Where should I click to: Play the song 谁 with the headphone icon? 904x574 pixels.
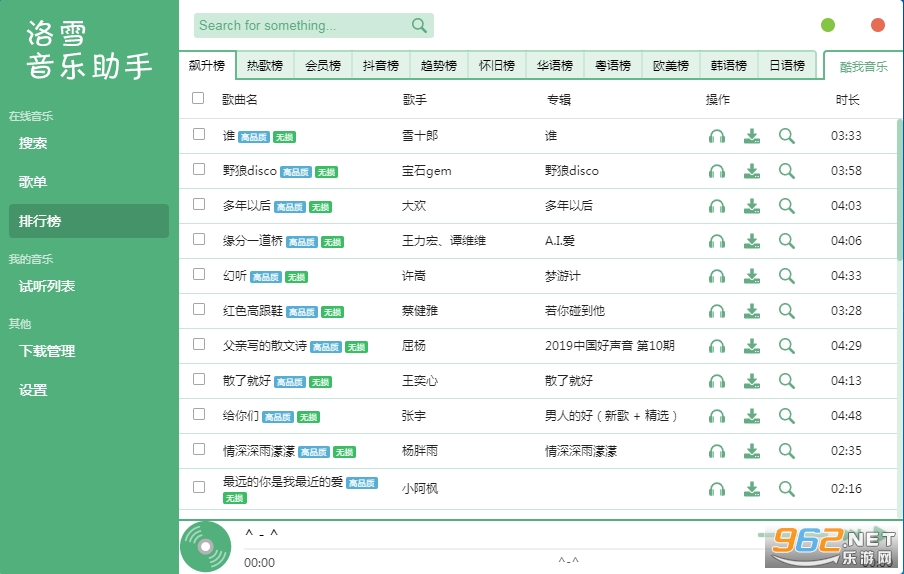(717, 137)
